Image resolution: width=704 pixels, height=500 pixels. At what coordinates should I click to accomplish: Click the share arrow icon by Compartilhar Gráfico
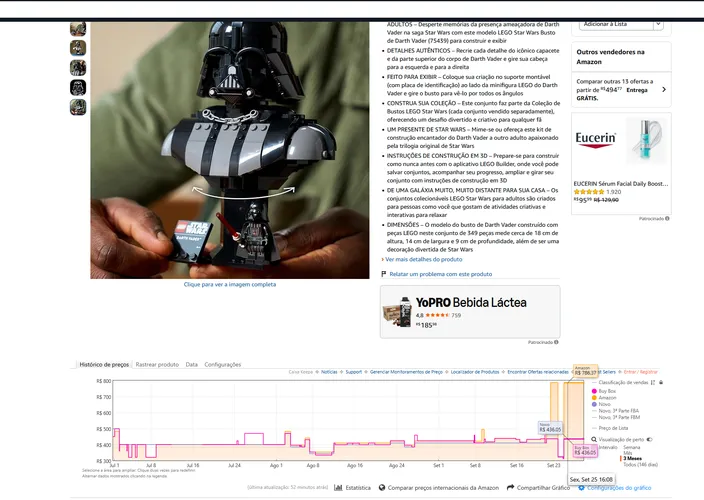(510, 487)
